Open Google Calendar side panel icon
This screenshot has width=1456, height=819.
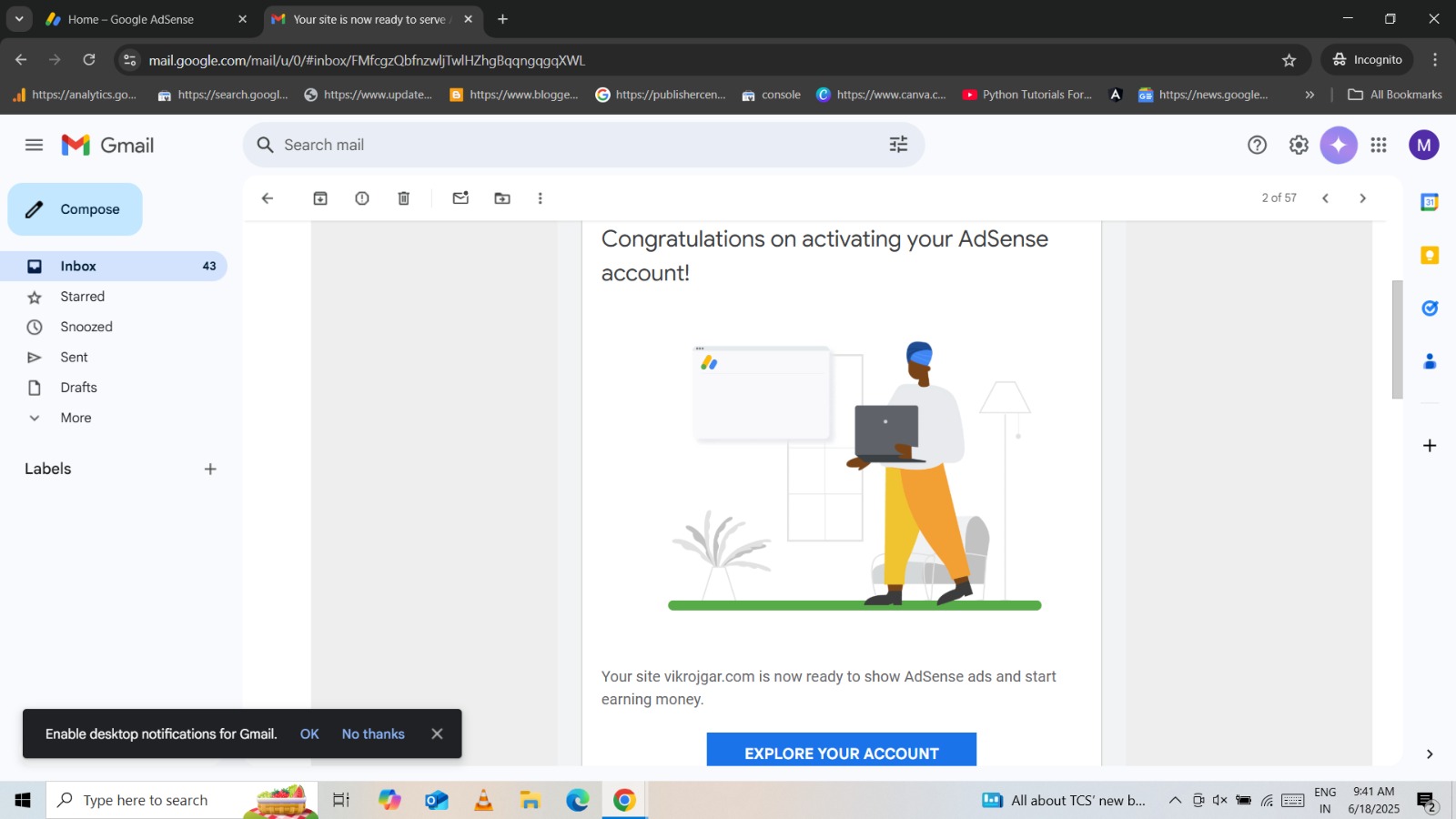[1430, 202]
